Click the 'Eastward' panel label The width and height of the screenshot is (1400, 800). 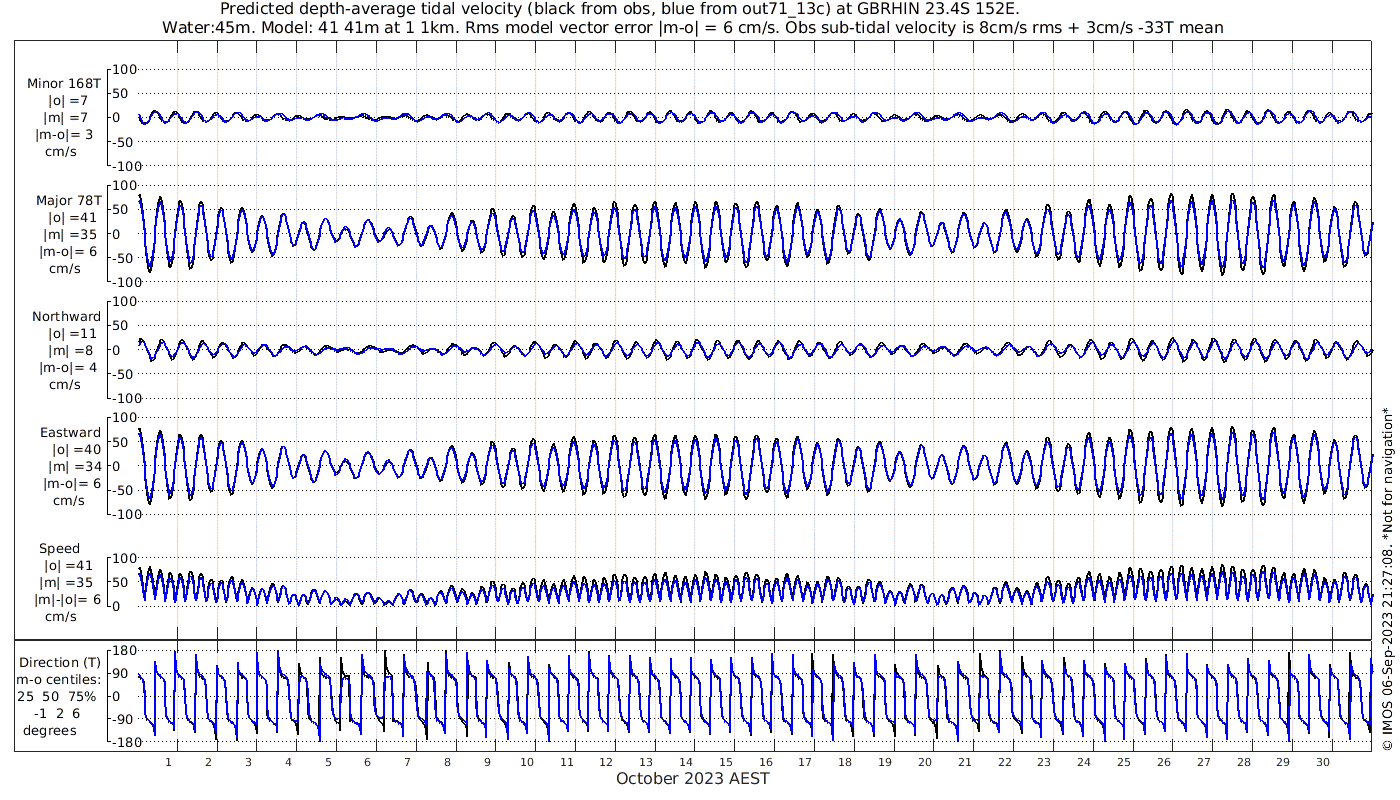(70, 432)
